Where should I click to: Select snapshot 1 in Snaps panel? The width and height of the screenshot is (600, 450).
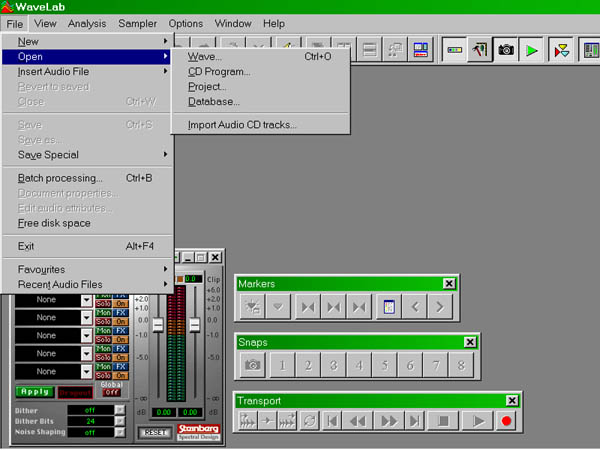[282, 365]
